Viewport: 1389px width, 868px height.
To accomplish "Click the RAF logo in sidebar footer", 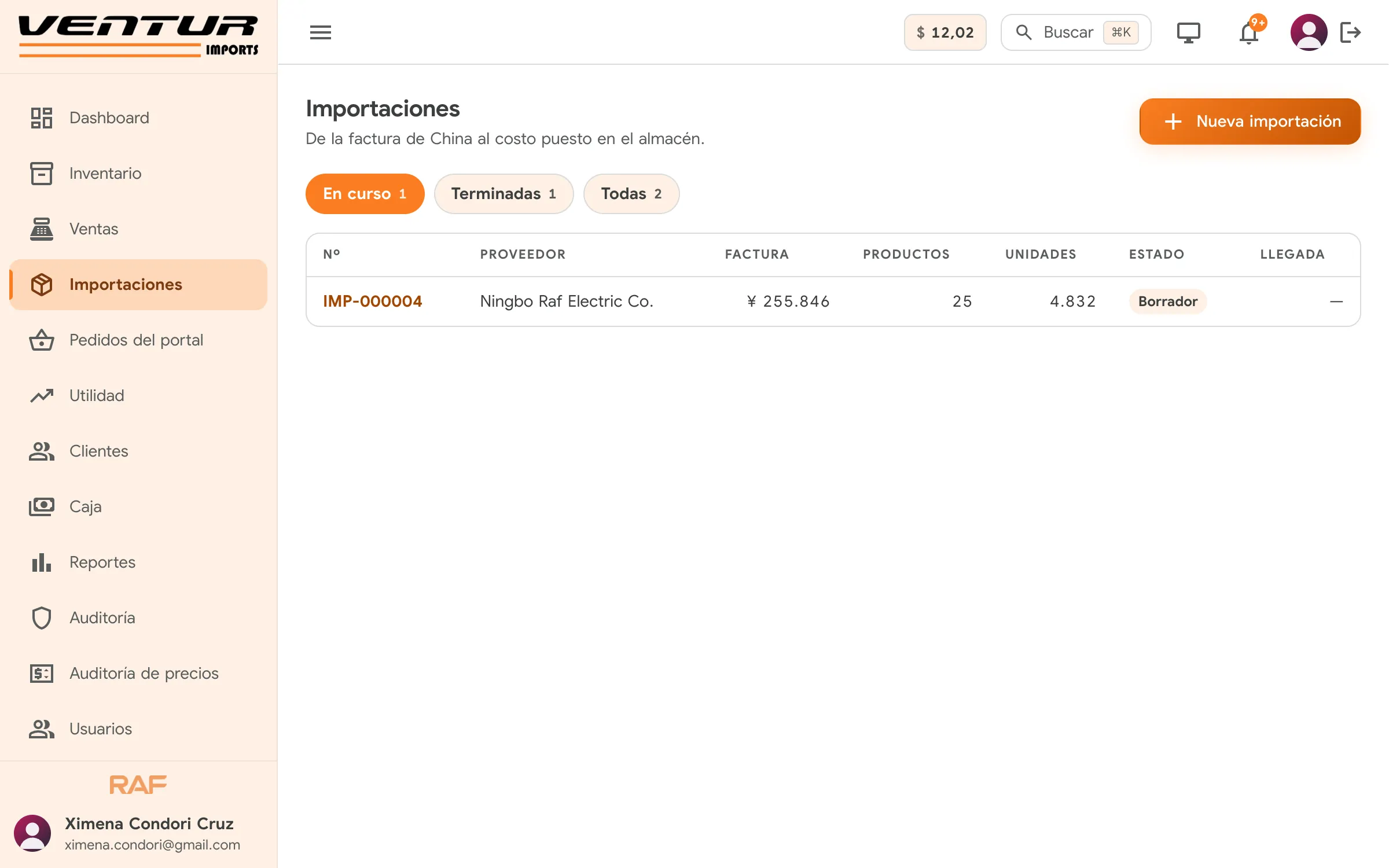I will (x=138, y=785).
